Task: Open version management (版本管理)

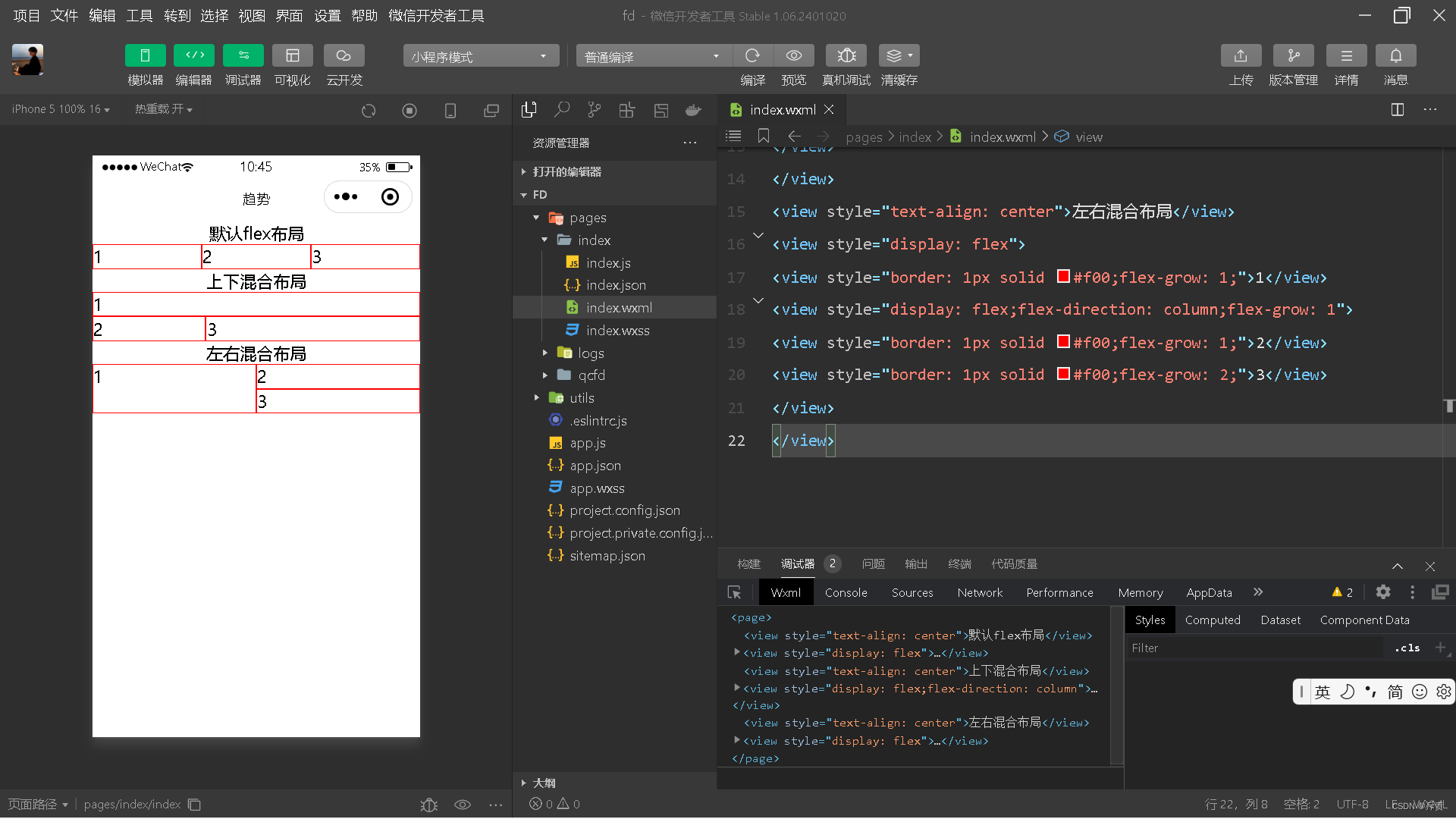Action: point(1294,55)
